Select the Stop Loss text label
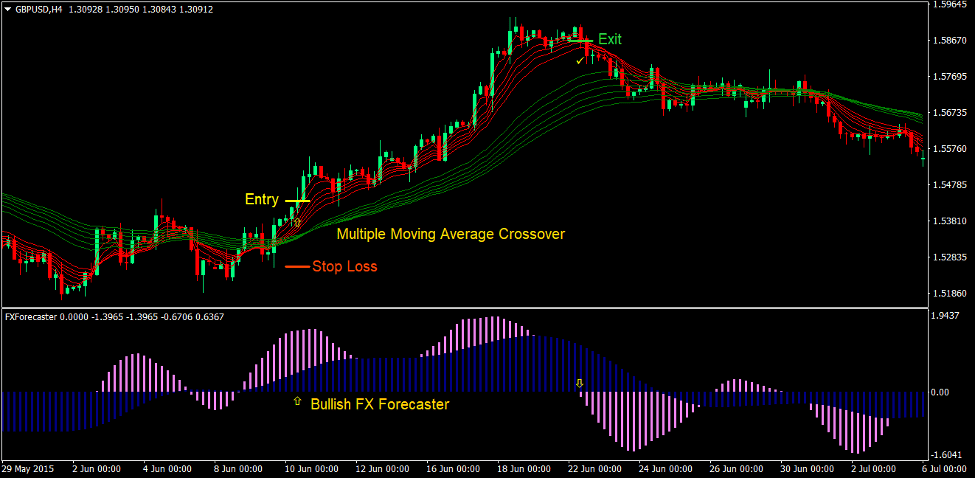977x479 pixels. click(x=344, y=267)
